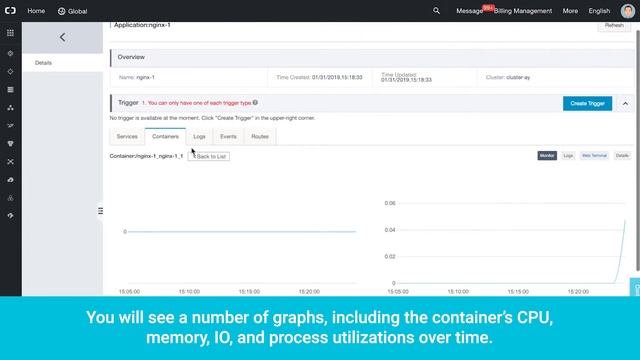Click the Refresh button
Image resolution: width=640 pixels, height=360 pixels.
[x=614, y=26]
